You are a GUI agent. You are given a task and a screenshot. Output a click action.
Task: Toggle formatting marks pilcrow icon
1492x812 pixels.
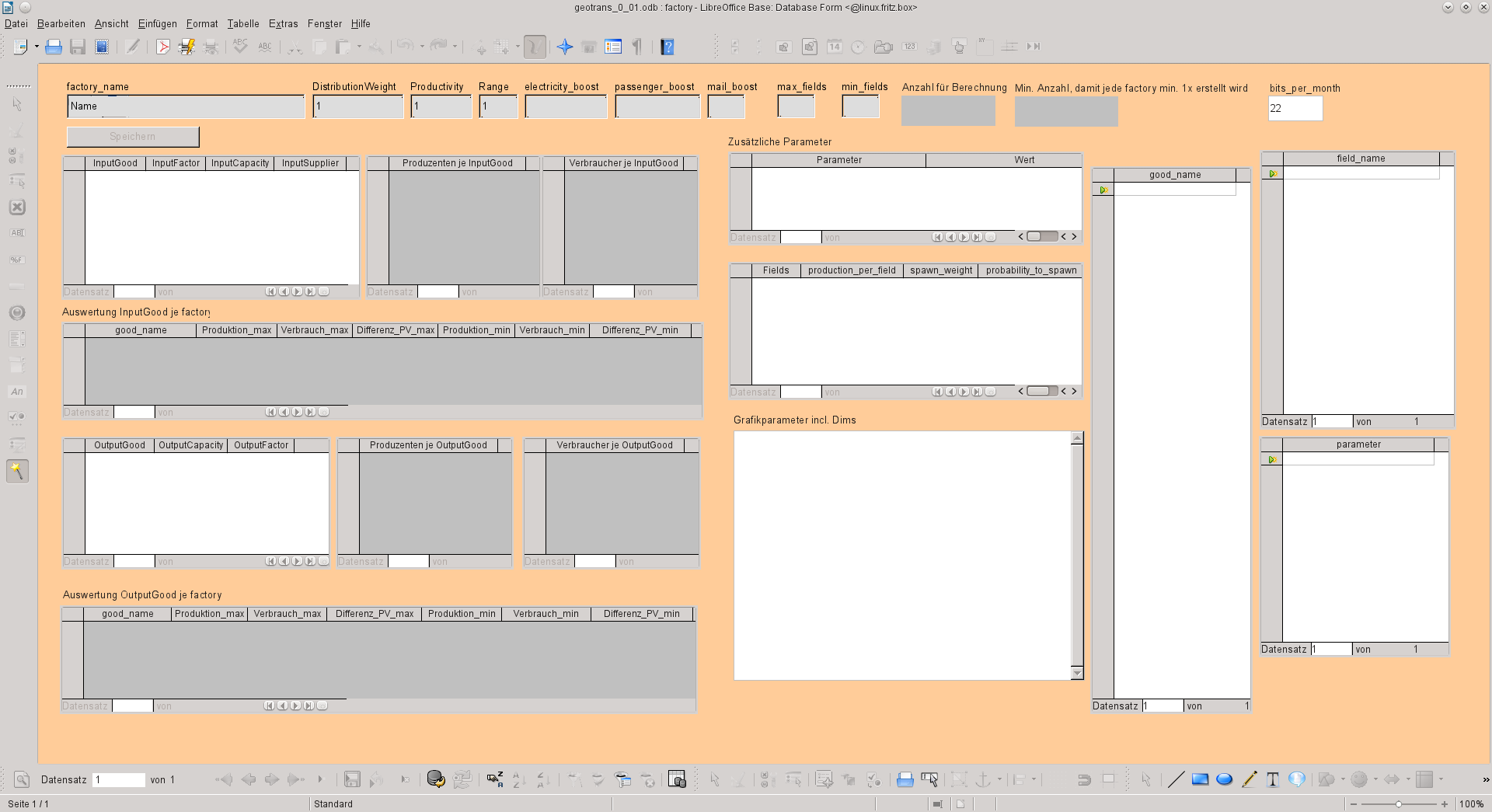point(637,47)
